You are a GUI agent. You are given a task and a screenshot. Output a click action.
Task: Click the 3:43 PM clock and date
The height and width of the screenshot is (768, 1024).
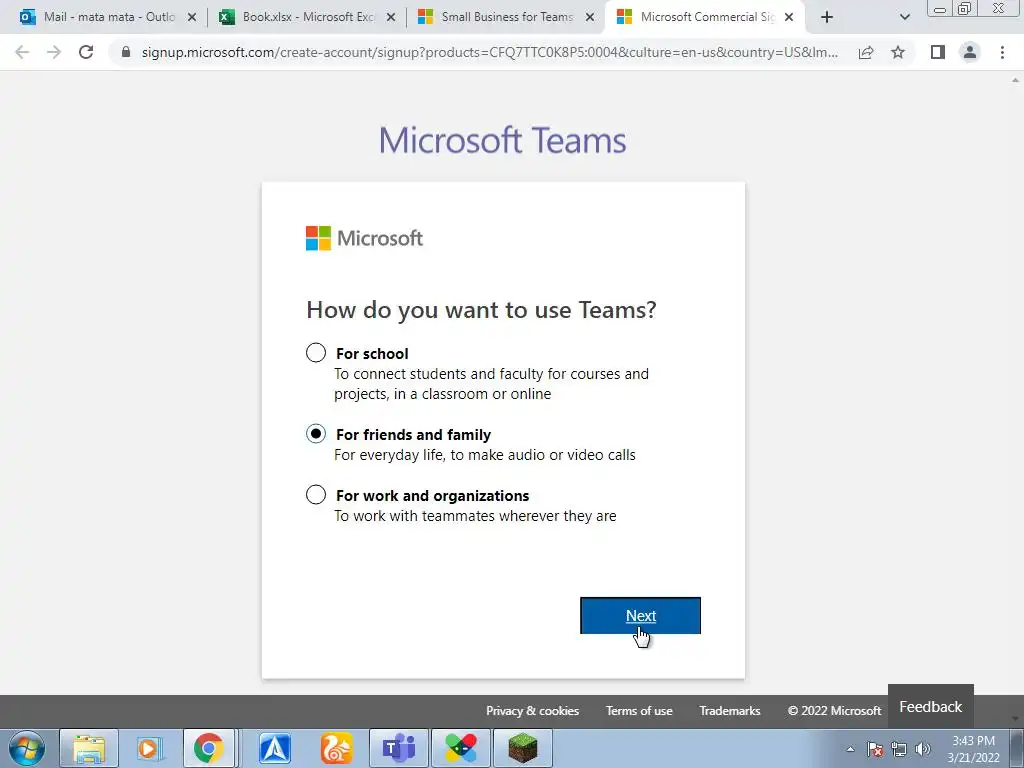(x=973, y=749)
